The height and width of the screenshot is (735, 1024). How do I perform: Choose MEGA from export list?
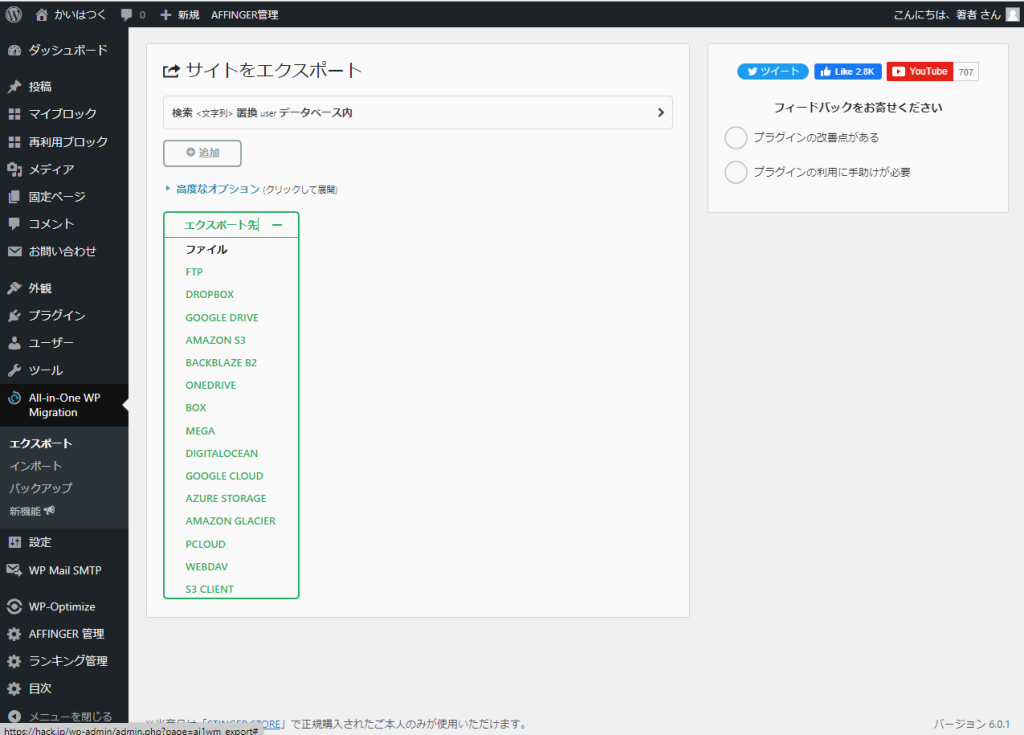(200, 431)
